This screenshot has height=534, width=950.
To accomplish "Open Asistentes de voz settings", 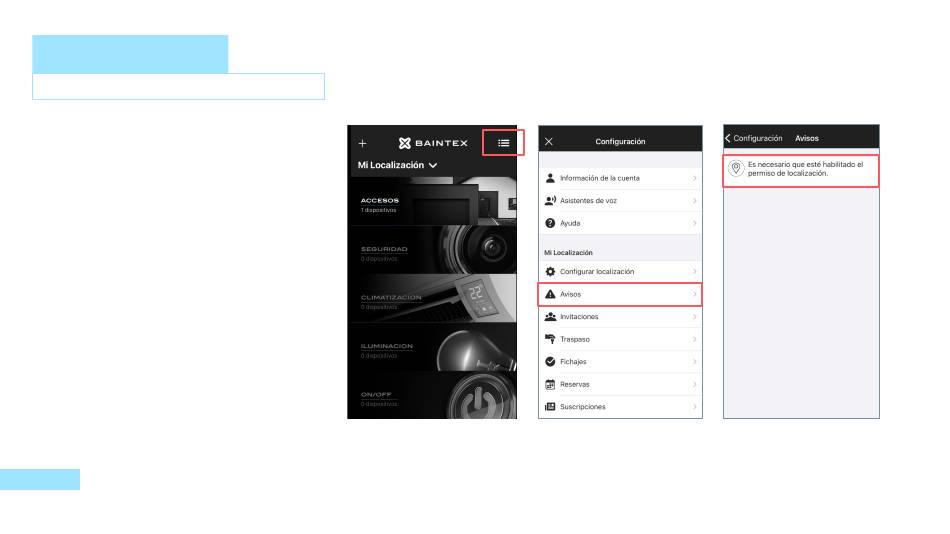I will click(620, 201).
